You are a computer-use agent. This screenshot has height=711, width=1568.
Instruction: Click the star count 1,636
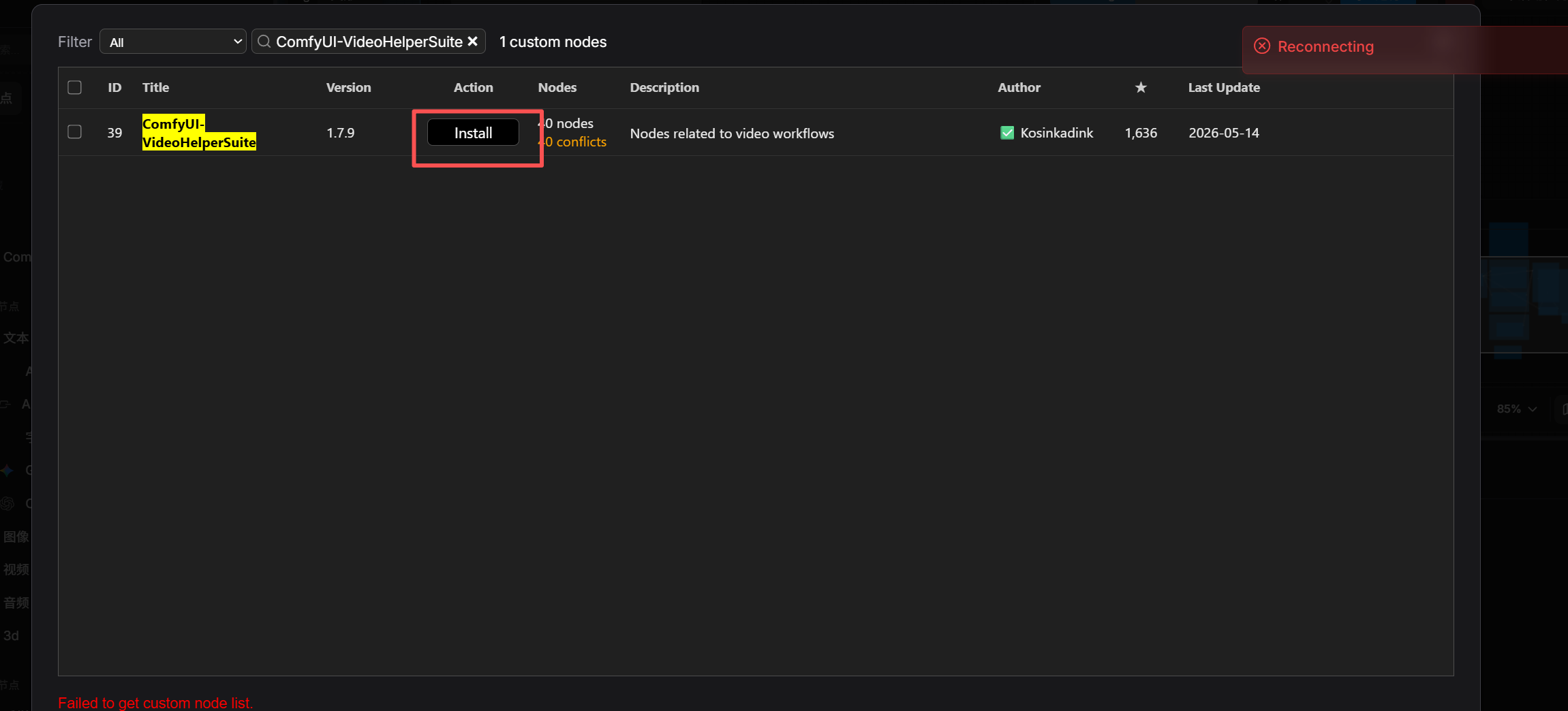click(1141, 133)
